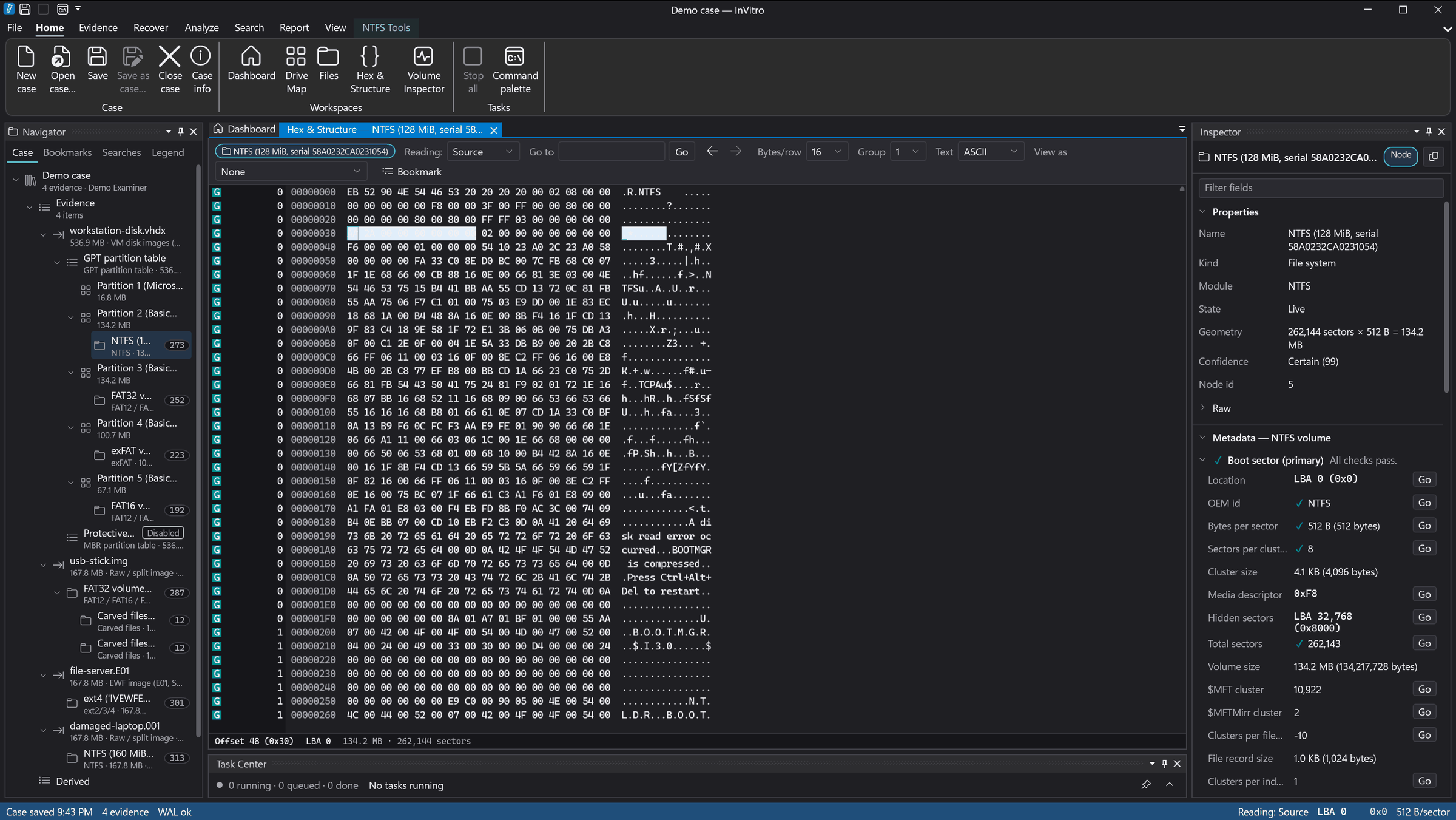
Task: Click the Save case button
Action: (97, 63)
